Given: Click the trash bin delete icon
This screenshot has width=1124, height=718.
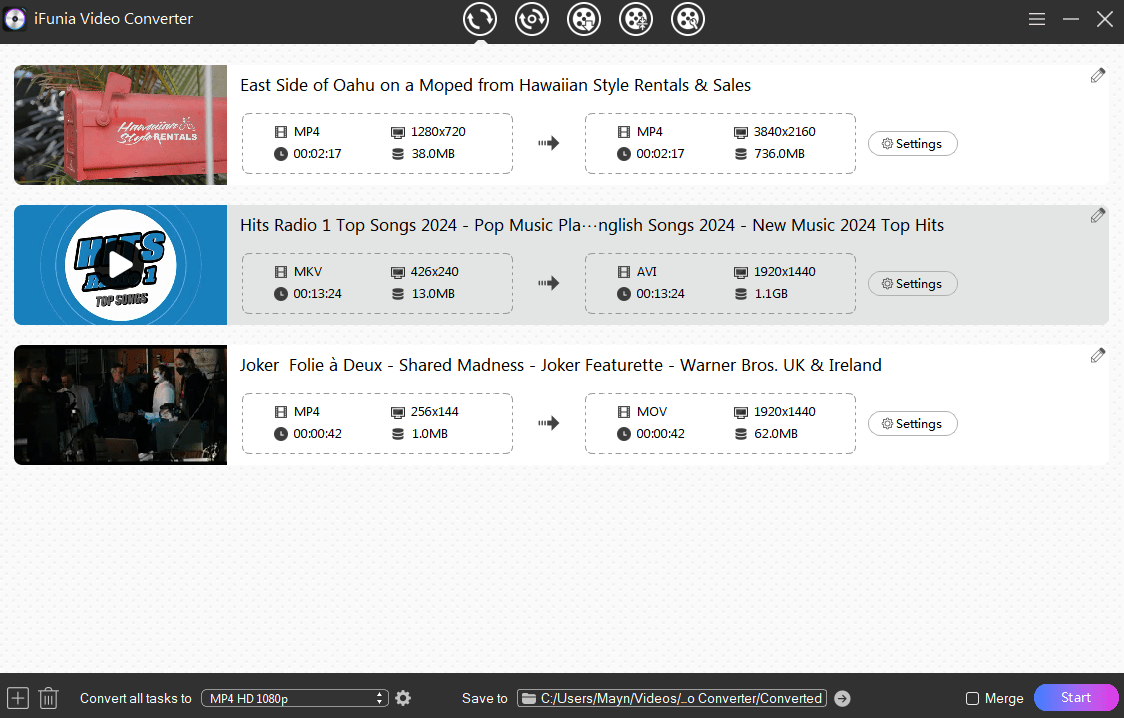Looking at the screenshot, I should [x=49, y=698].
